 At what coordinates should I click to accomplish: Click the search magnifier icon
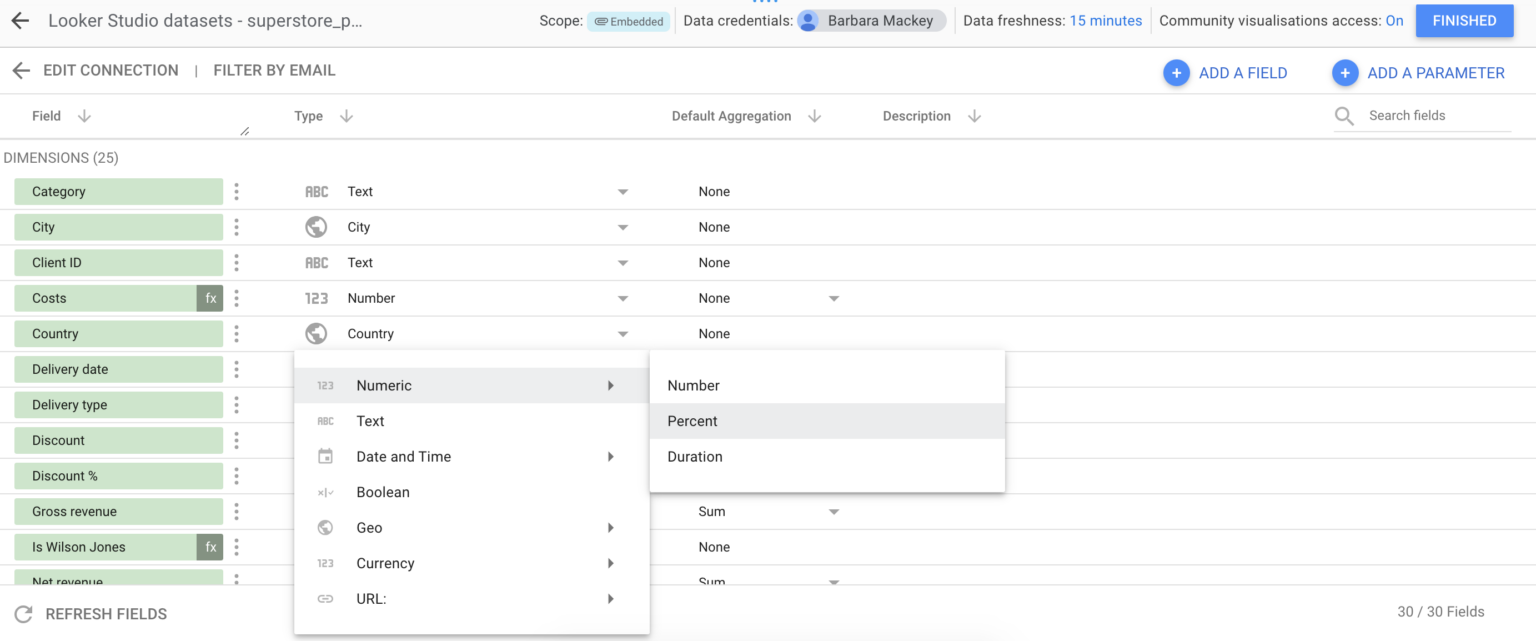click(x=1343, y=115)
